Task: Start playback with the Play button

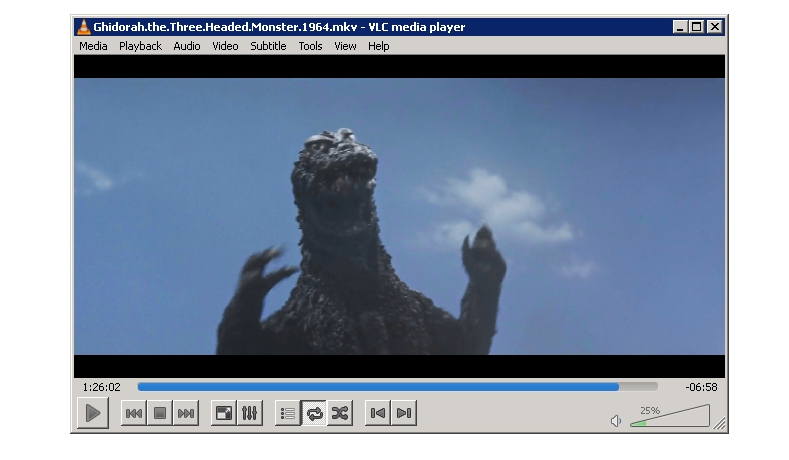Action: 93,413
